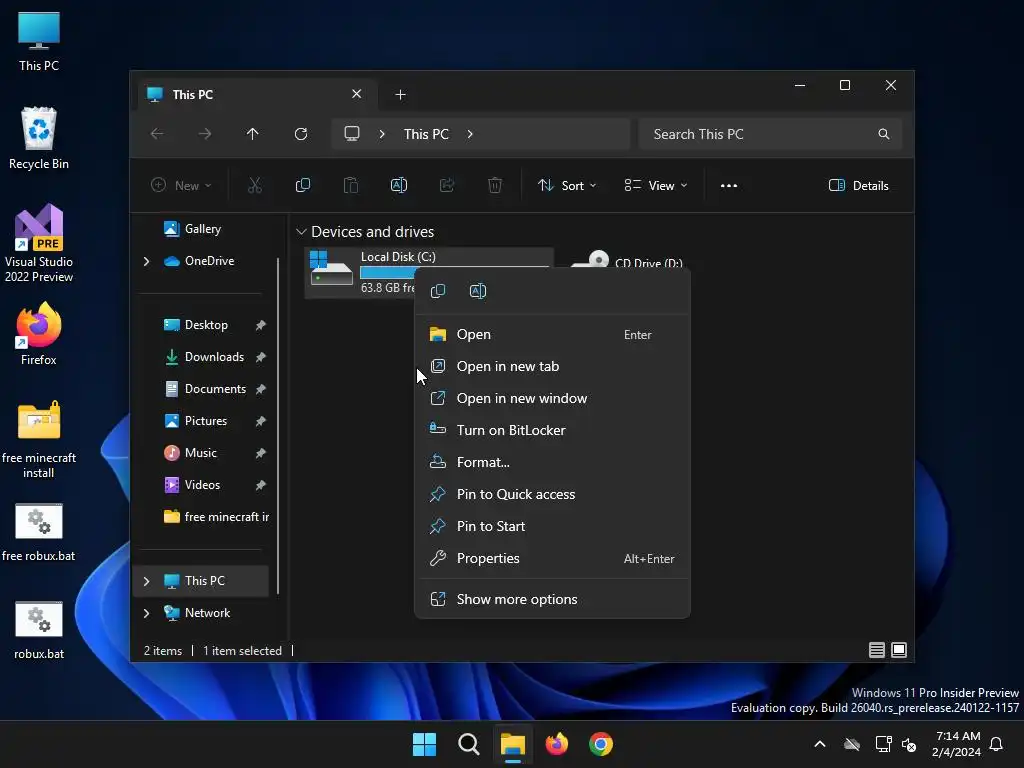
Task: Unpin Music from Quick access
Action: pyautogui.click(x=261, y=453)
